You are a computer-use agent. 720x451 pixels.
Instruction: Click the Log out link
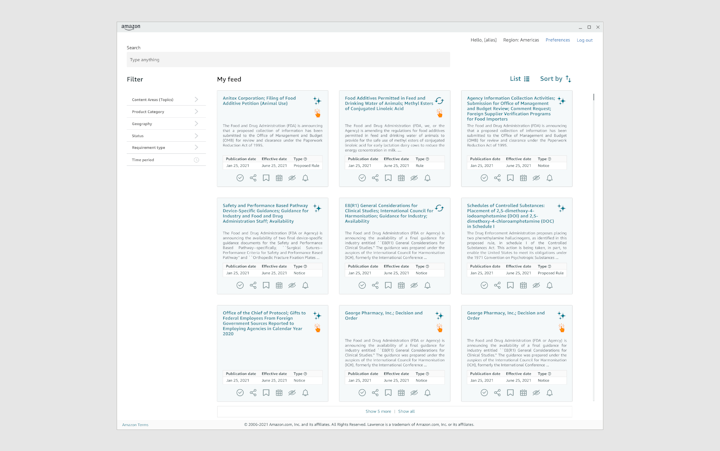pyautogui.click(x=584, y=40)
